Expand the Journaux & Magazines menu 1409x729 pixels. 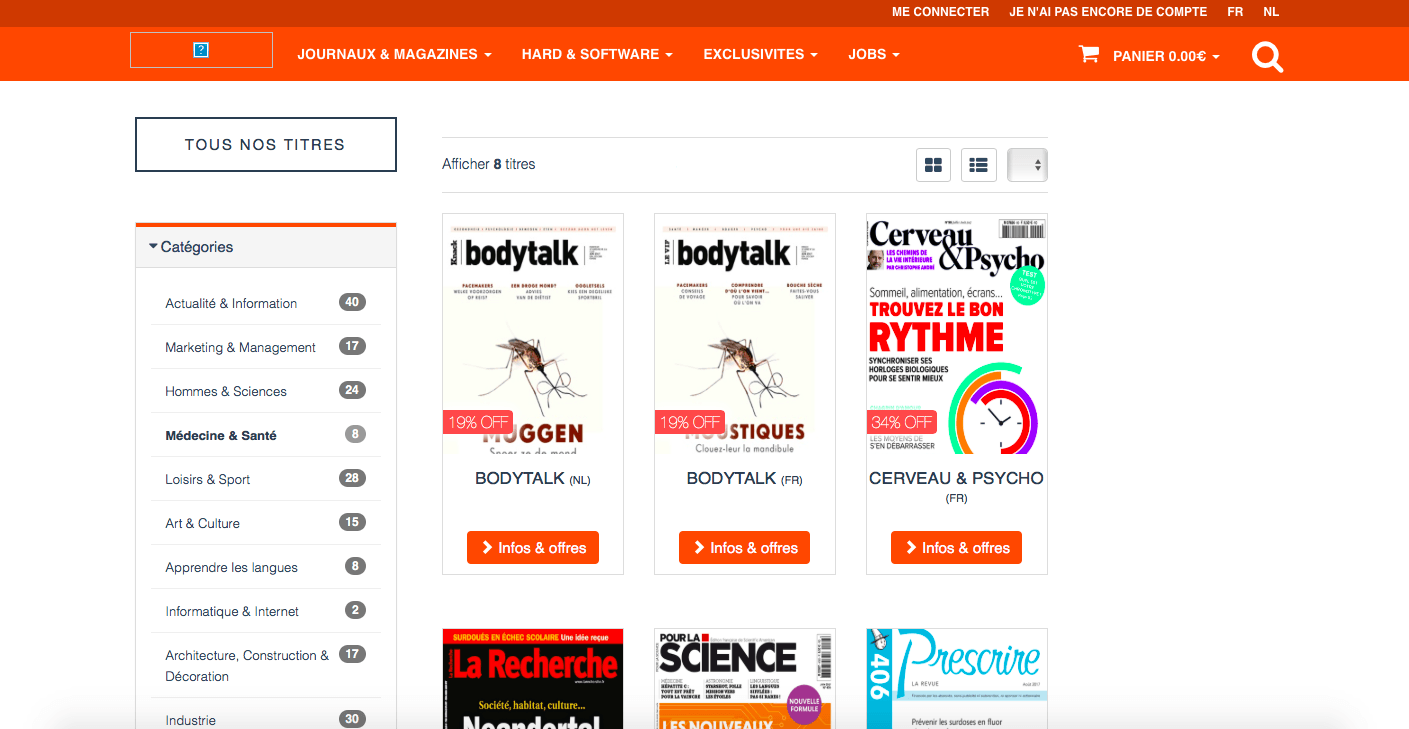pyautogui.click(x=394, y=54)
